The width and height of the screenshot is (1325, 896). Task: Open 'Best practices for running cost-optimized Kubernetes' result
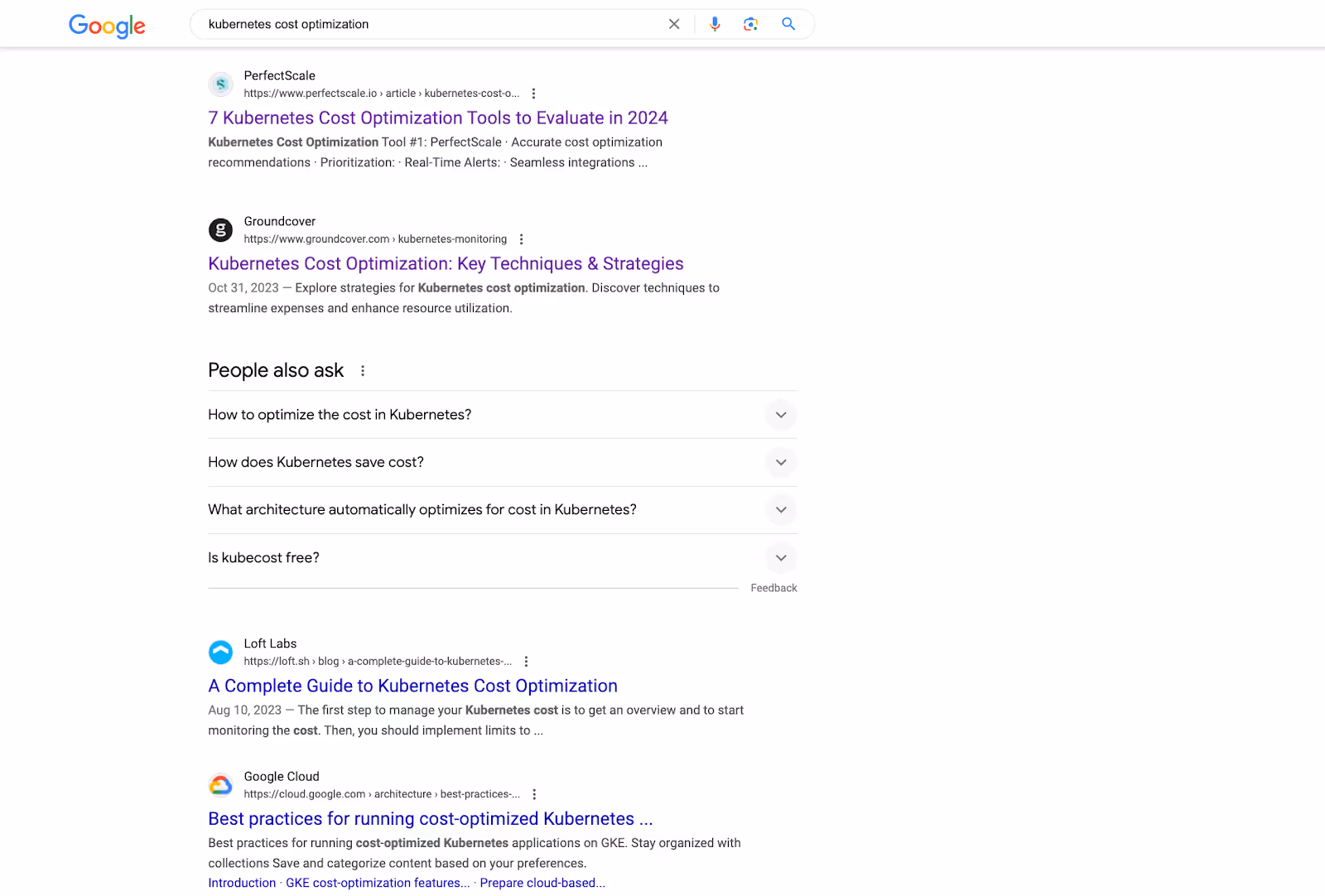point(431,818)
